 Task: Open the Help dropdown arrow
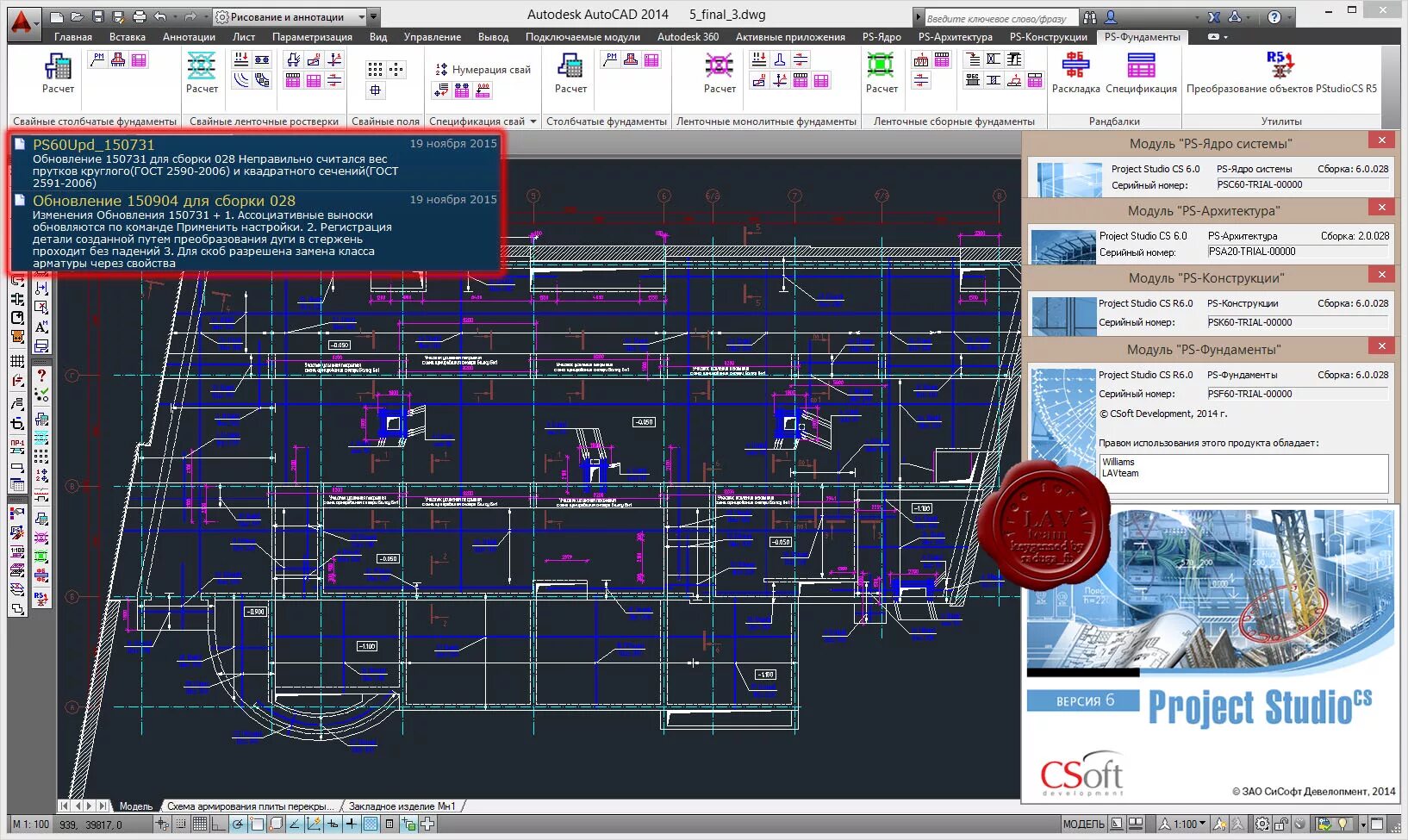pos(1289,16)
